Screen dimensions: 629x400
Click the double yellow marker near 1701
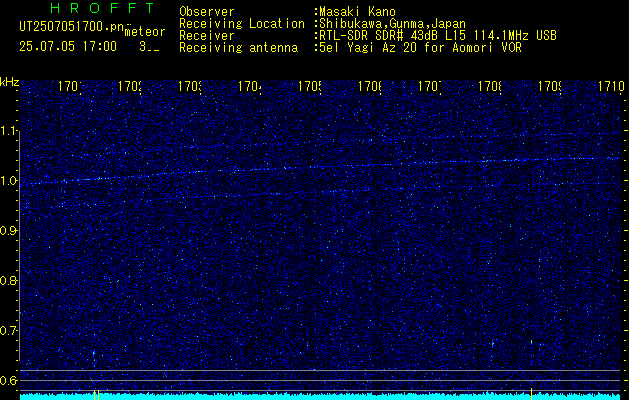(96, 394)
